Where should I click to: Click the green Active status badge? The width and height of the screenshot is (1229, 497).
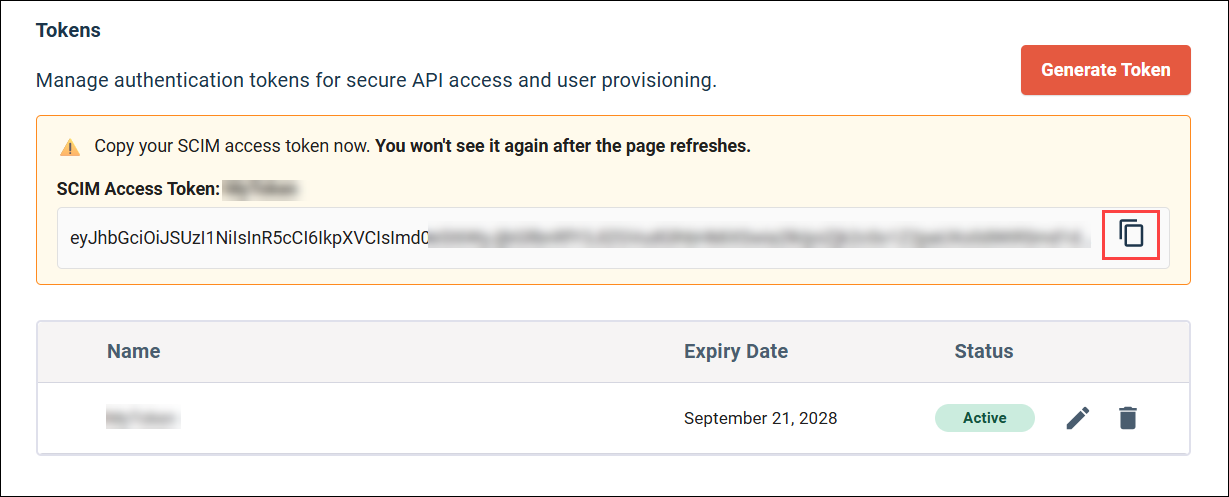[984, 418]
